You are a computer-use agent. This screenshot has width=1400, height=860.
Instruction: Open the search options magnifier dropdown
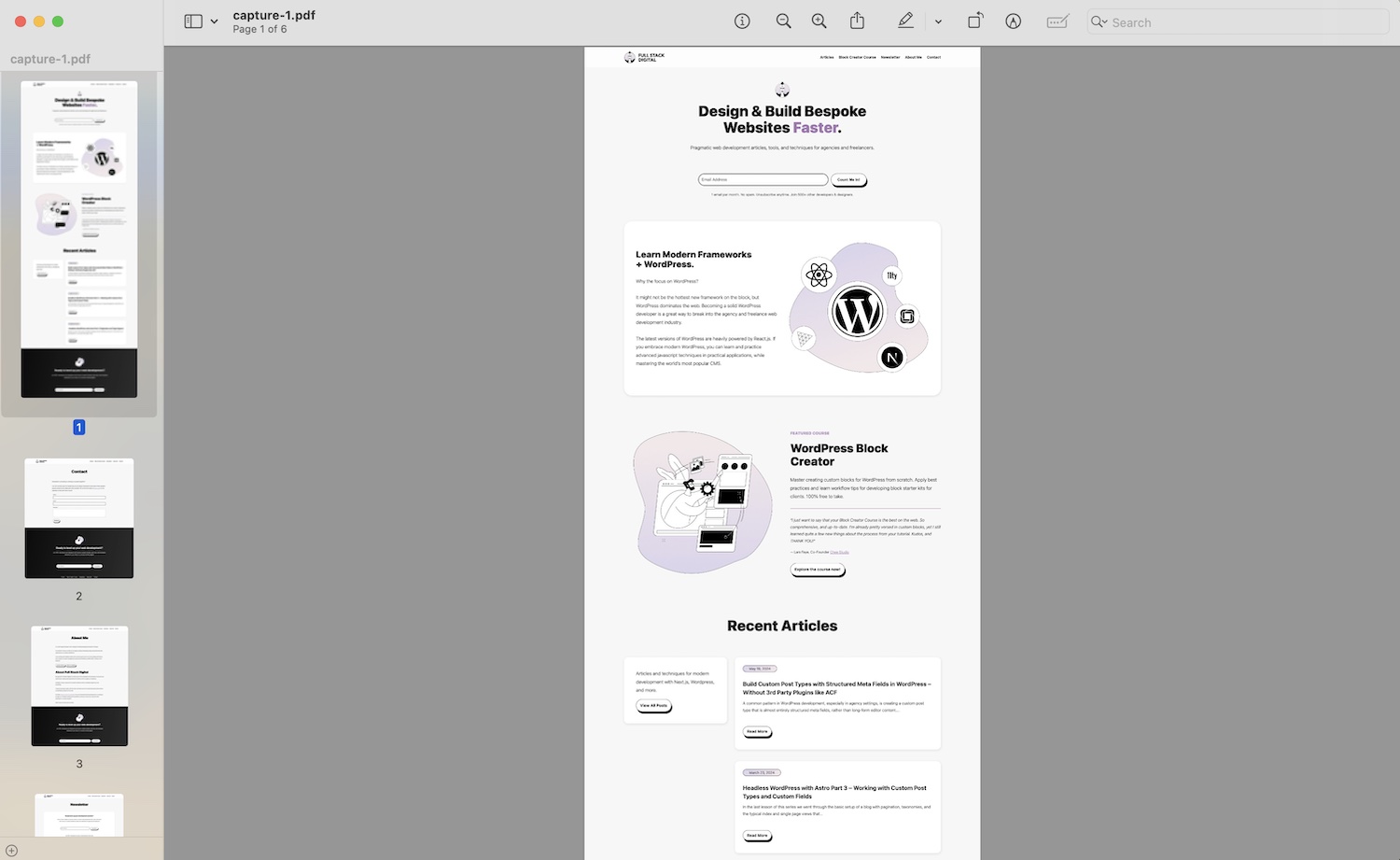click(x=1099, y=21)
